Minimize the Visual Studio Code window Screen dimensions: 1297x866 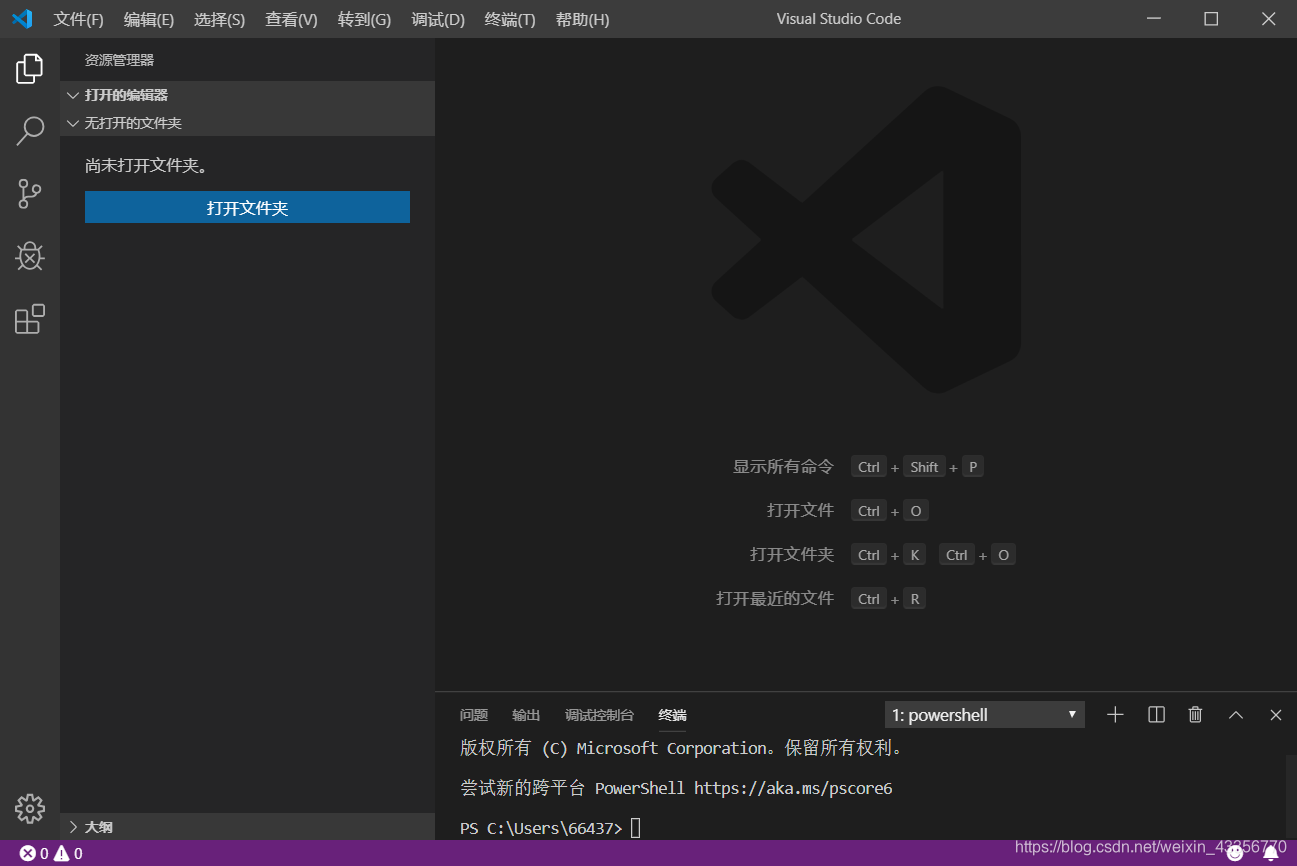point(1155,19)
